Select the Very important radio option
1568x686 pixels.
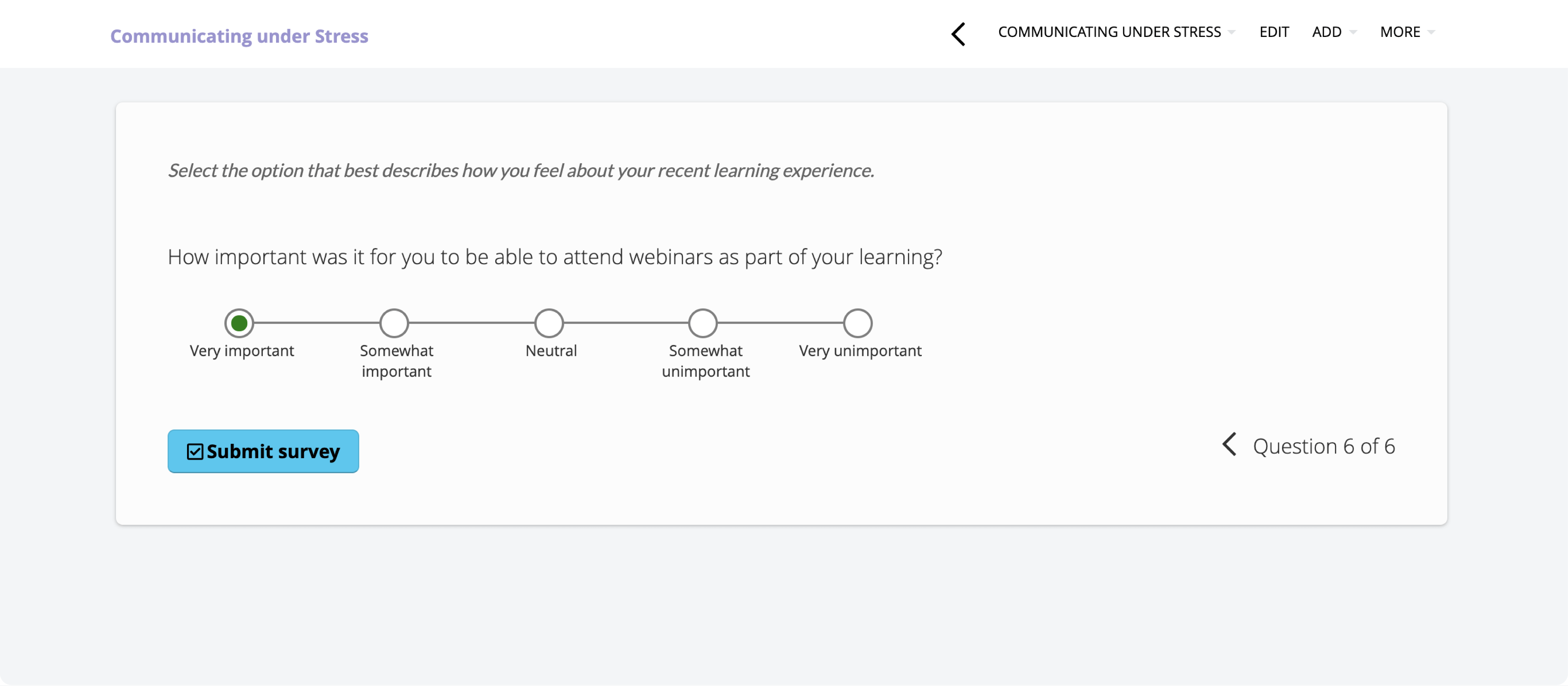click(239, 323)
